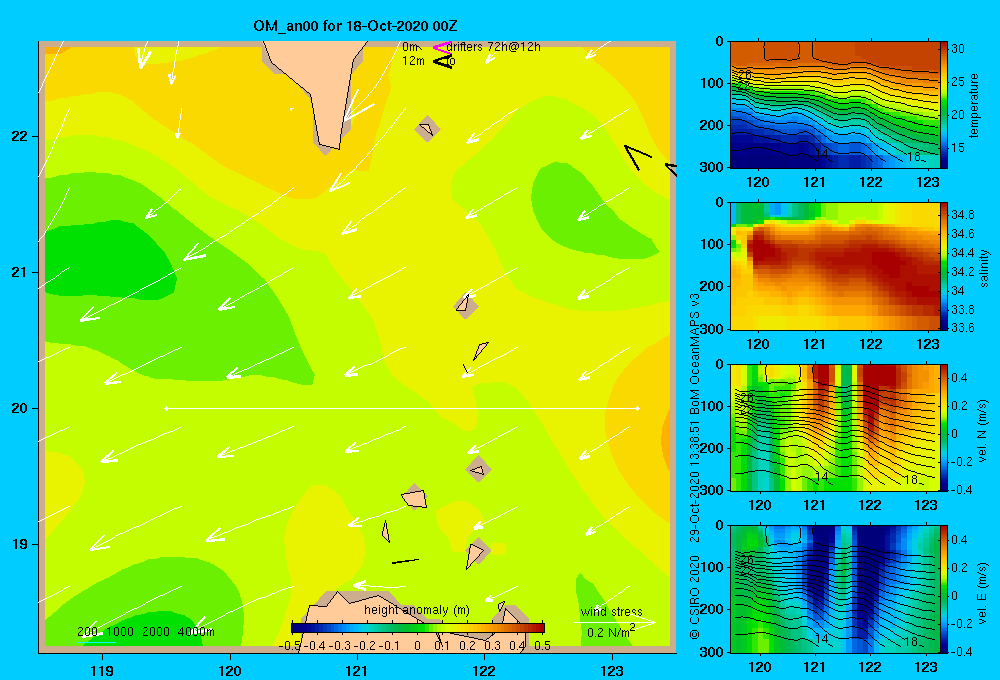The width and height of the screenshot is (1000, 680).
Task: Click the black 12m drifter marker in legend
Action: click(x=443, y=61)
